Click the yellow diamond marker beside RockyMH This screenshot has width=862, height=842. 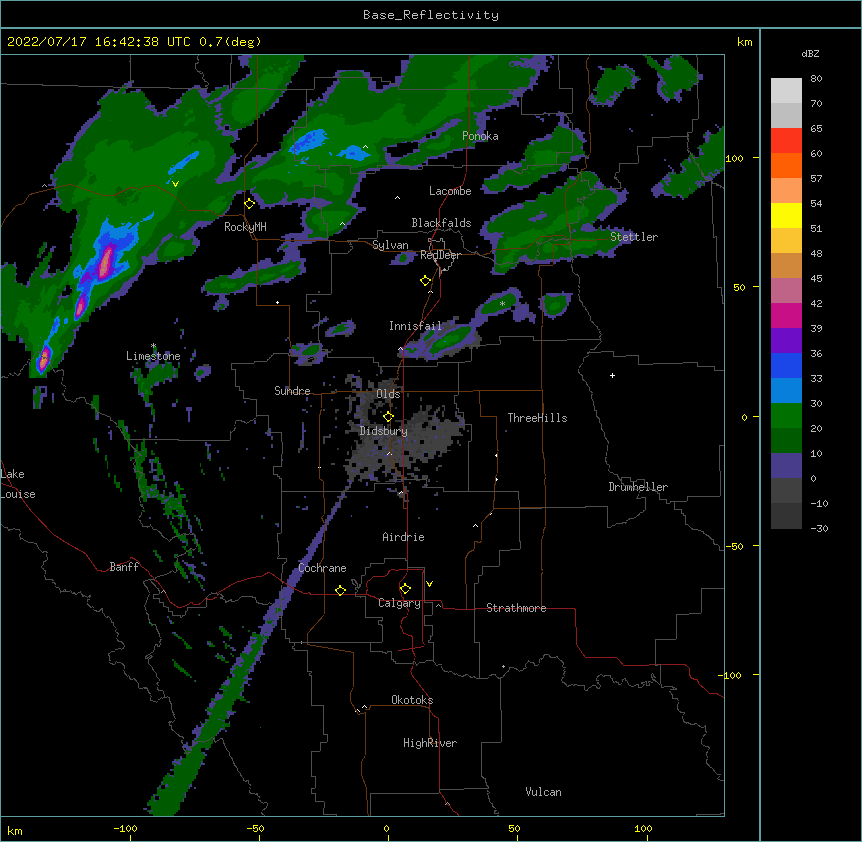pos(249,204)
